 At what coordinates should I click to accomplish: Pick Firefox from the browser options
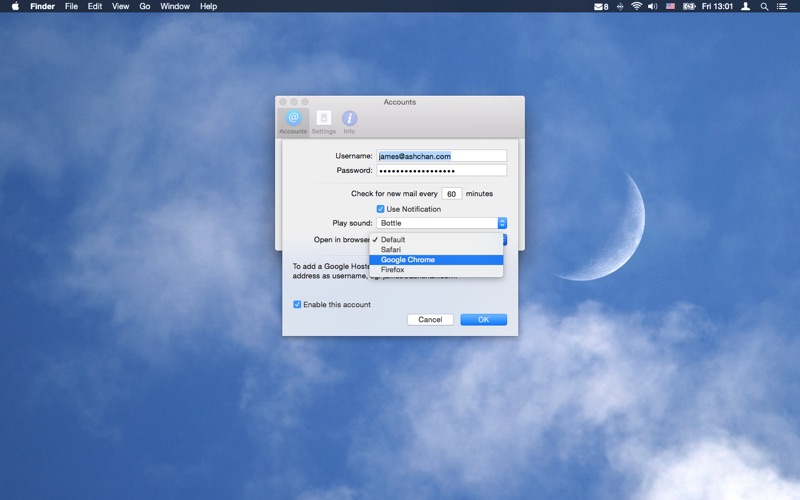(x=393, y=270)
